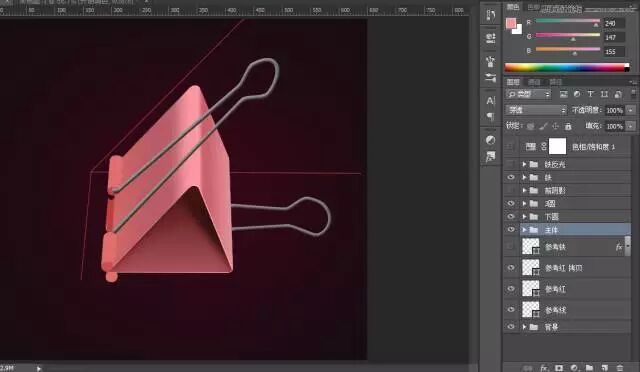Open the blend mode dropdown
The height and width of the screenshot is (372, 640).
536,110
